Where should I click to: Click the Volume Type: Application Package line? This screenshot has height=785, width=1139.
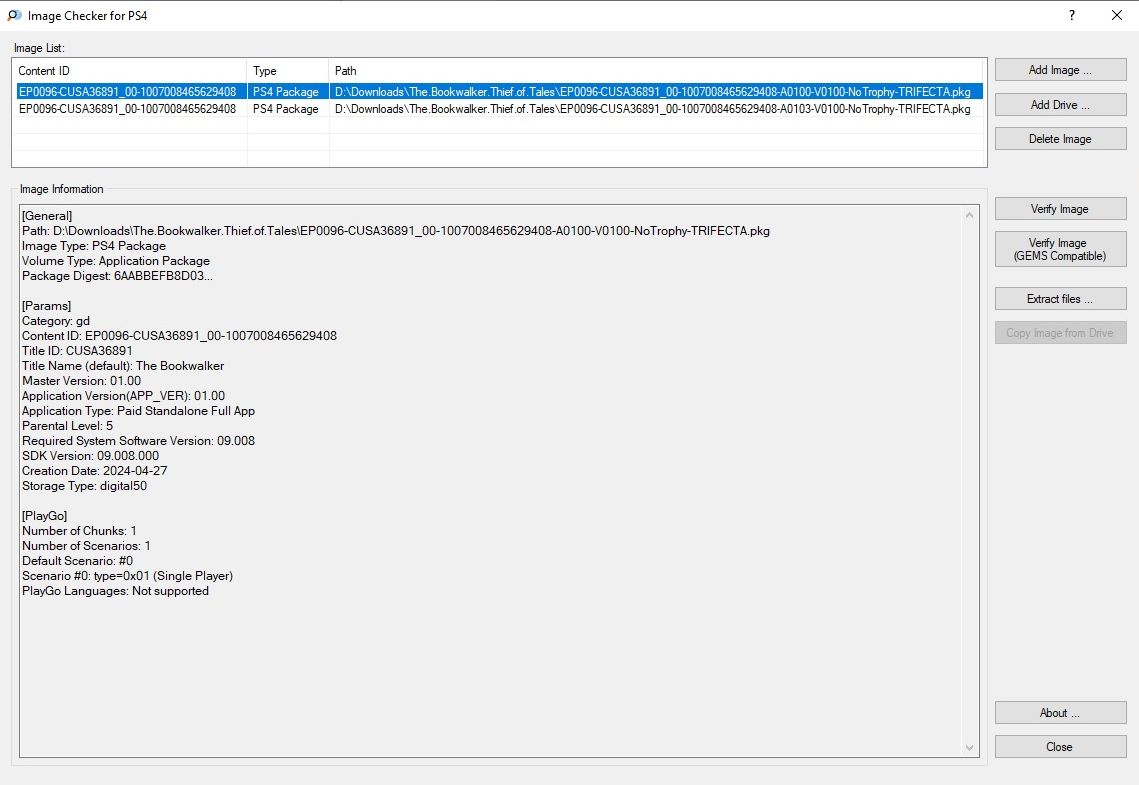tap(115, 261)
